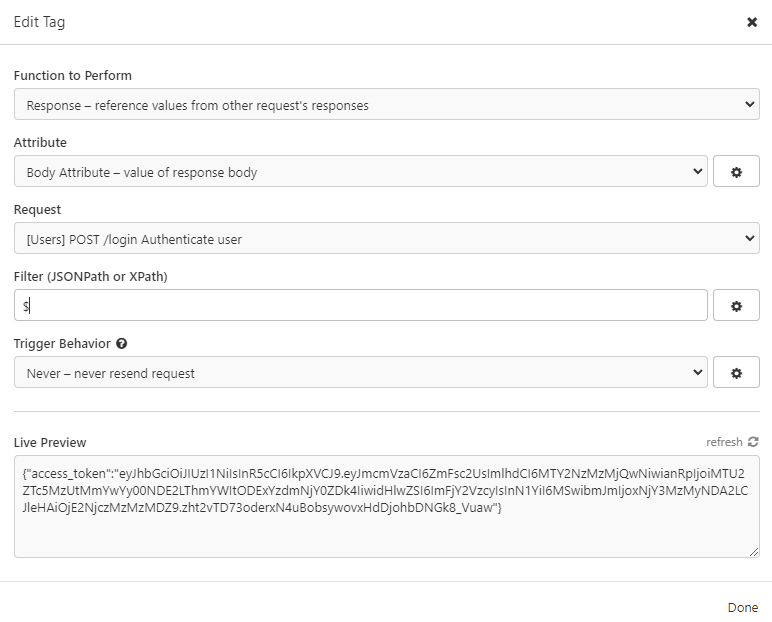Grab the Live Preview resize handle

pos(754,552)
